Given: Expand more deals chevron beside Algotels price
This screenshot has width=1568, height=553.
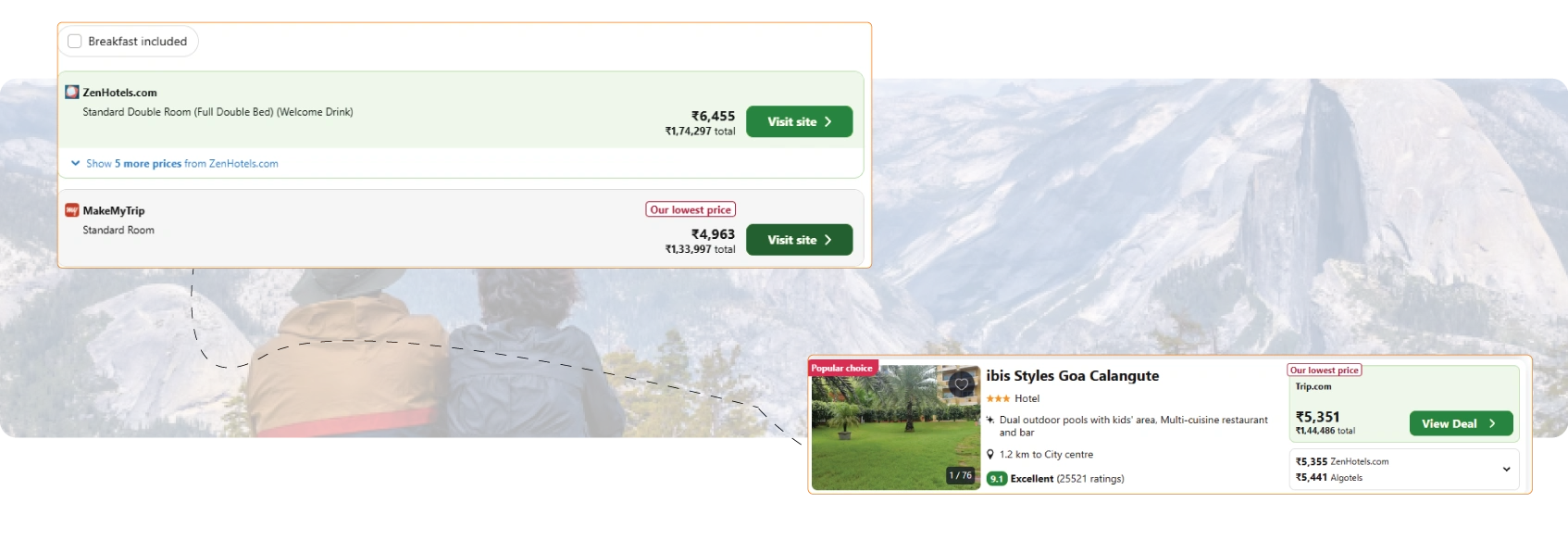Looking at the screenshot, I should [1506, 470].
